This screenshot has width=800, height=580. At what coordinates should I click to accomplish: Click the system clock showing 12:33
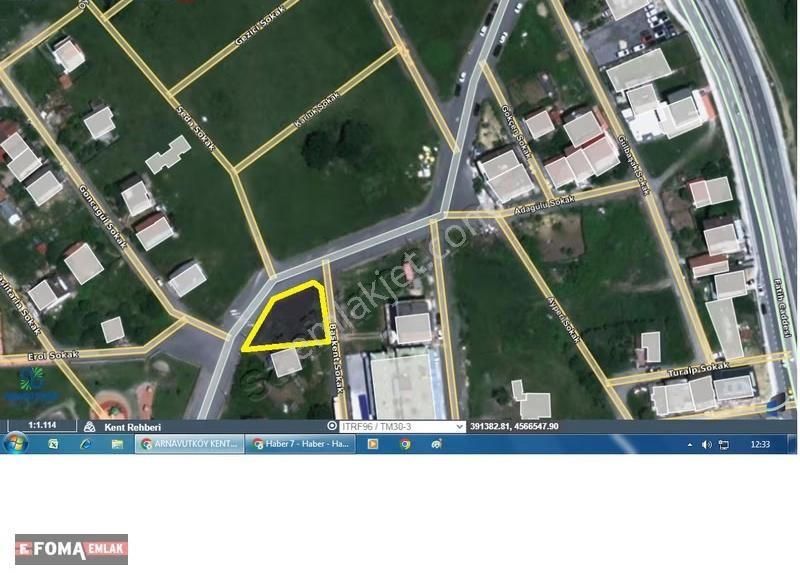point(761,444)
